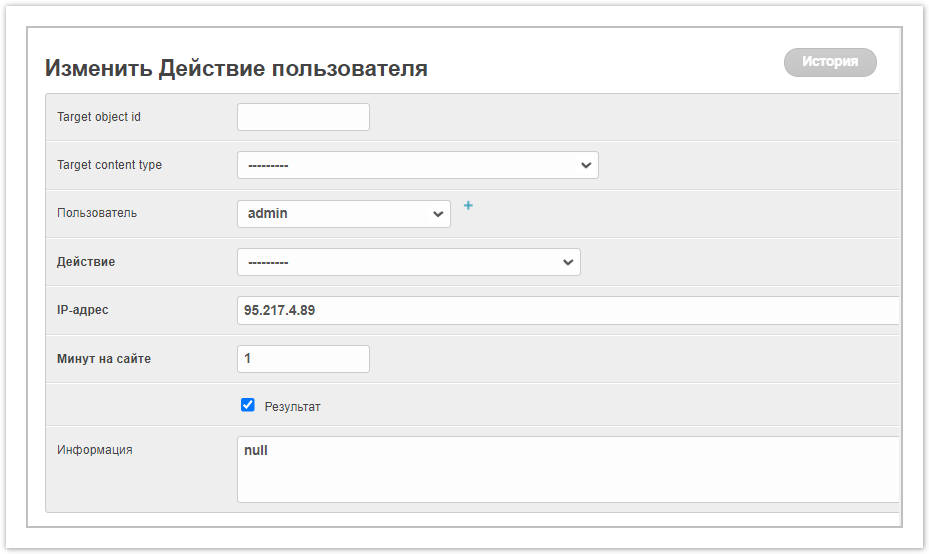929x554 pixels.
Task: Click the chevron arrow of Действие select
Action: pos(568,262)
